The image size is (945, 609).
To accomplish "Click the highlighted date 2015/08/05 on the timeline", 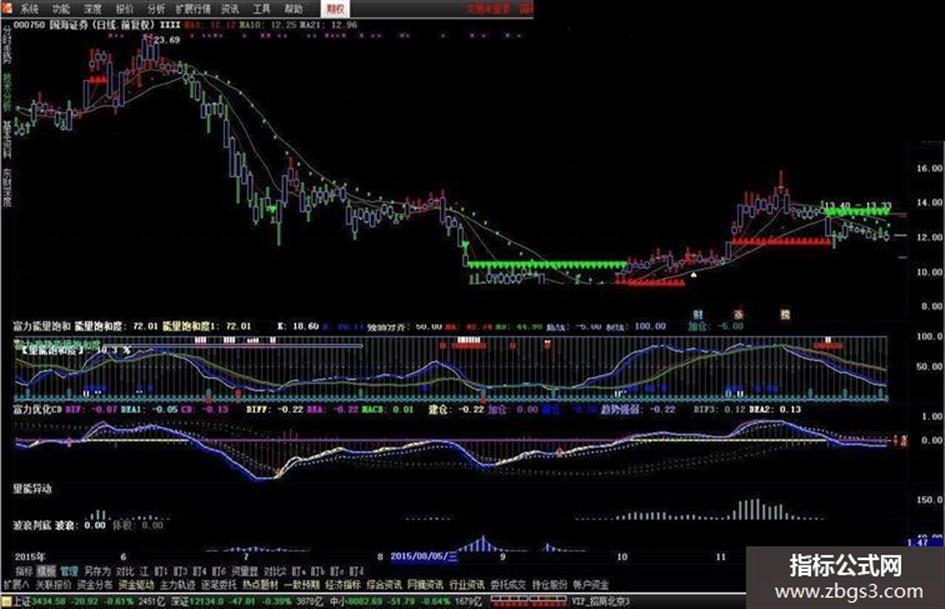I will pos(424,556).
